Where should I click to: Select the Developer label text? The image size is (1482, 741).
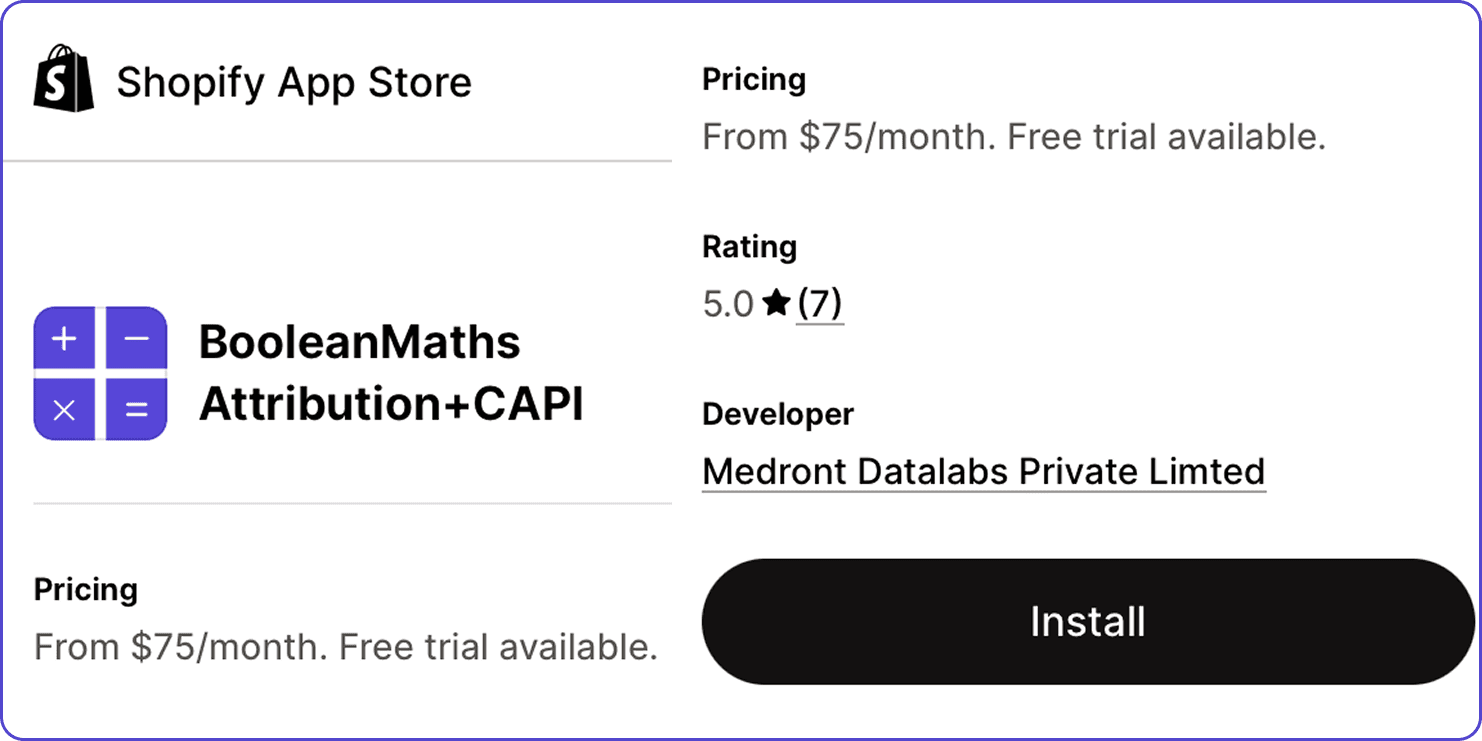tap(778, 413)
